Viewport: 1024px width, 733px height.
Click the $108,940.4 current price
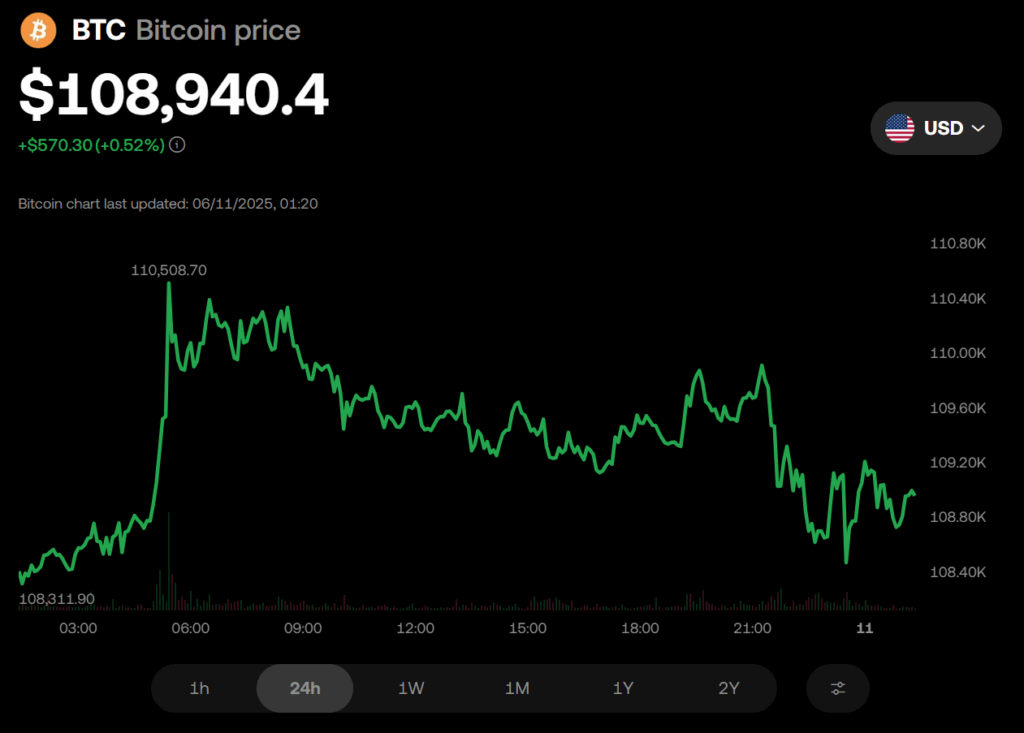tap(174, 95)
